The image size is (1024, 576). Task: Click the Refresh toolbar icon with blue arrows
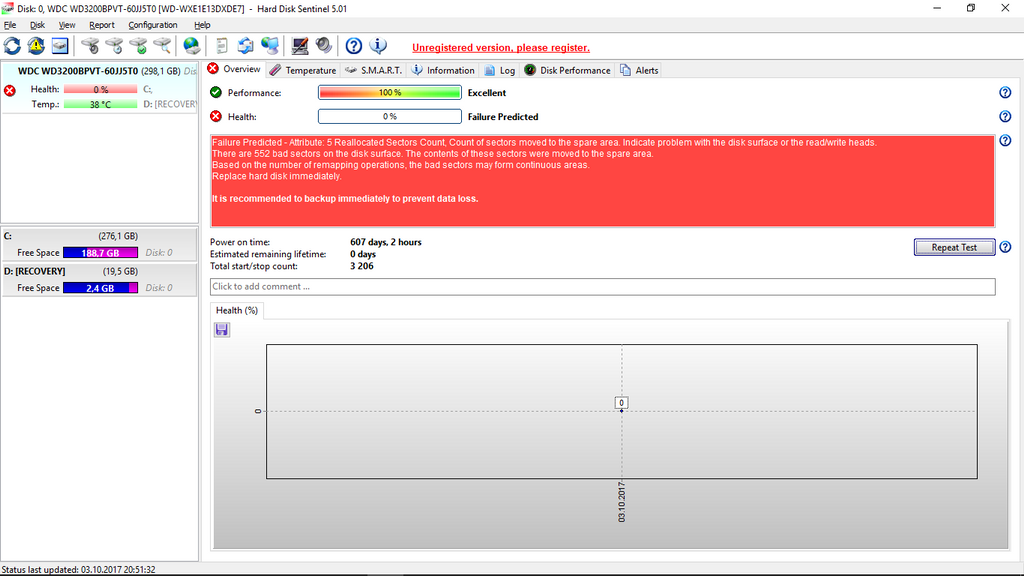[x=12, y=46]
